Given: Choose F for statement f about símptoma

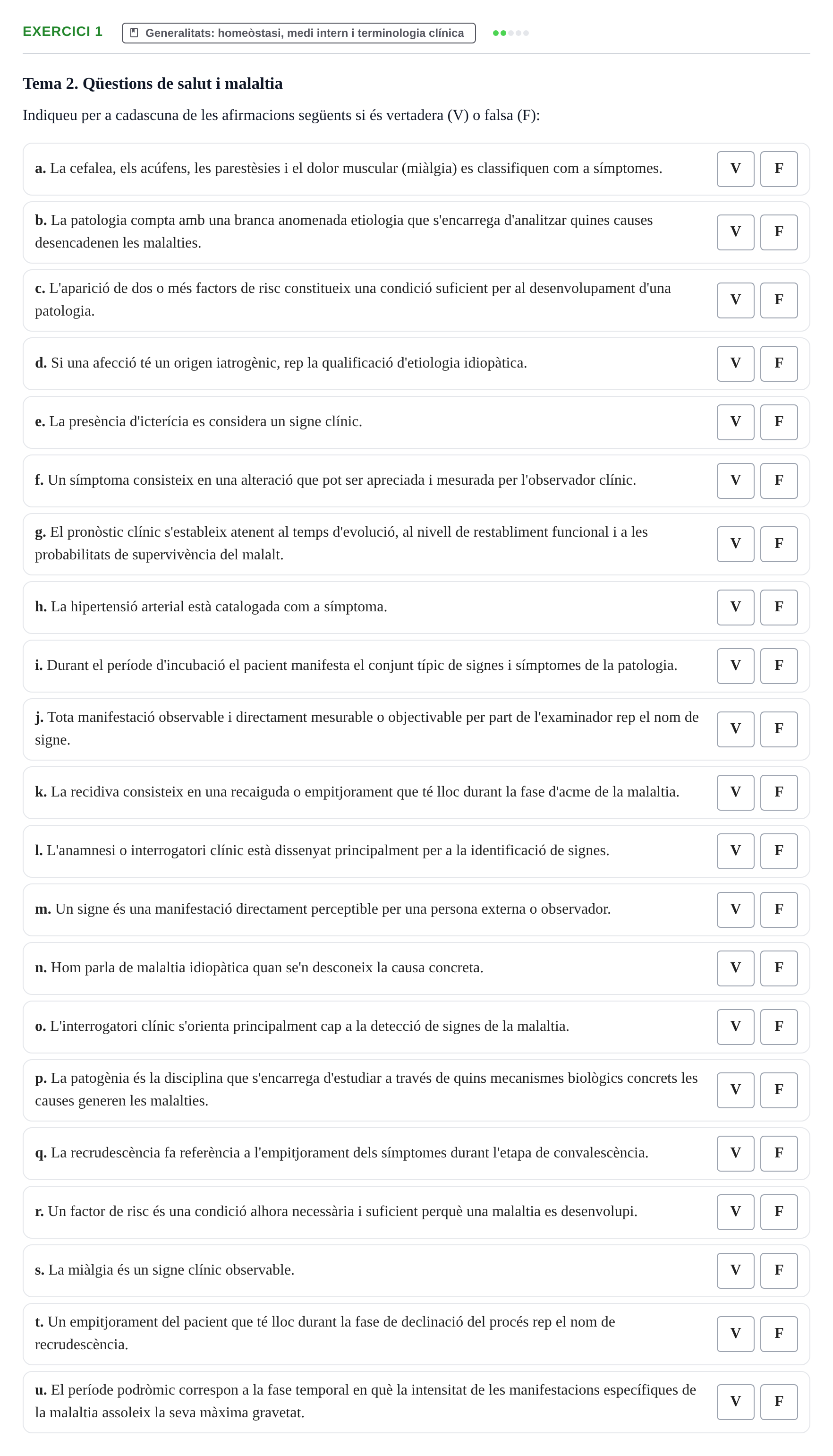Looking at the screenshot, I should click(x=779, y=481).
